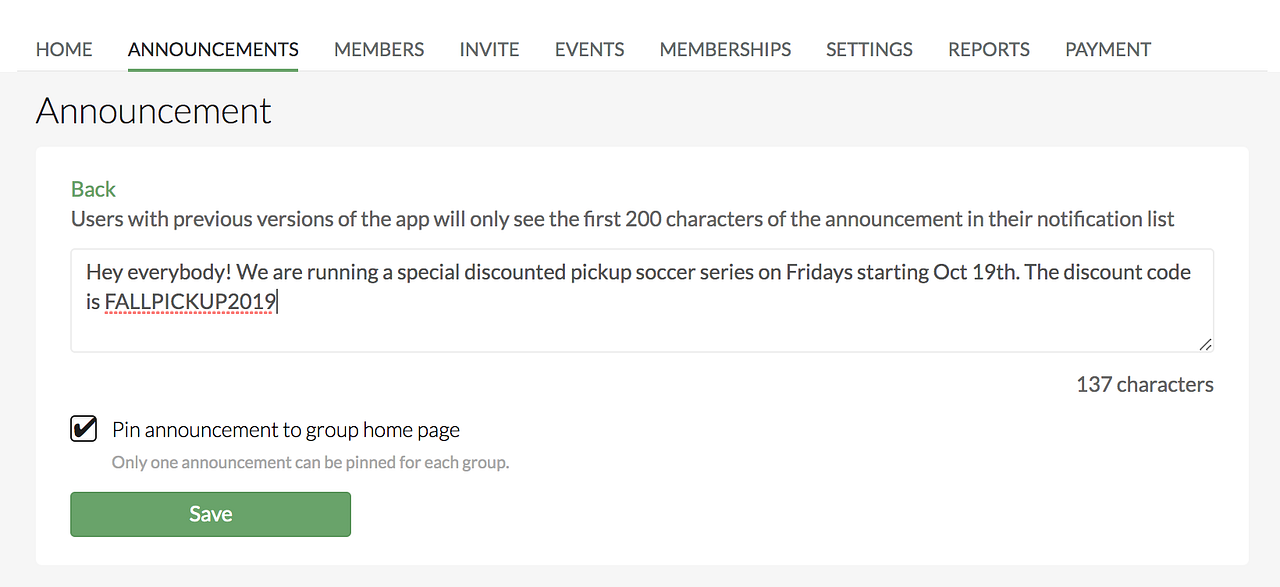Screen dimensions: 1280x587
Task: Click the 'Pin announcement to group home page' label
Action: click(x=286, y=430)
